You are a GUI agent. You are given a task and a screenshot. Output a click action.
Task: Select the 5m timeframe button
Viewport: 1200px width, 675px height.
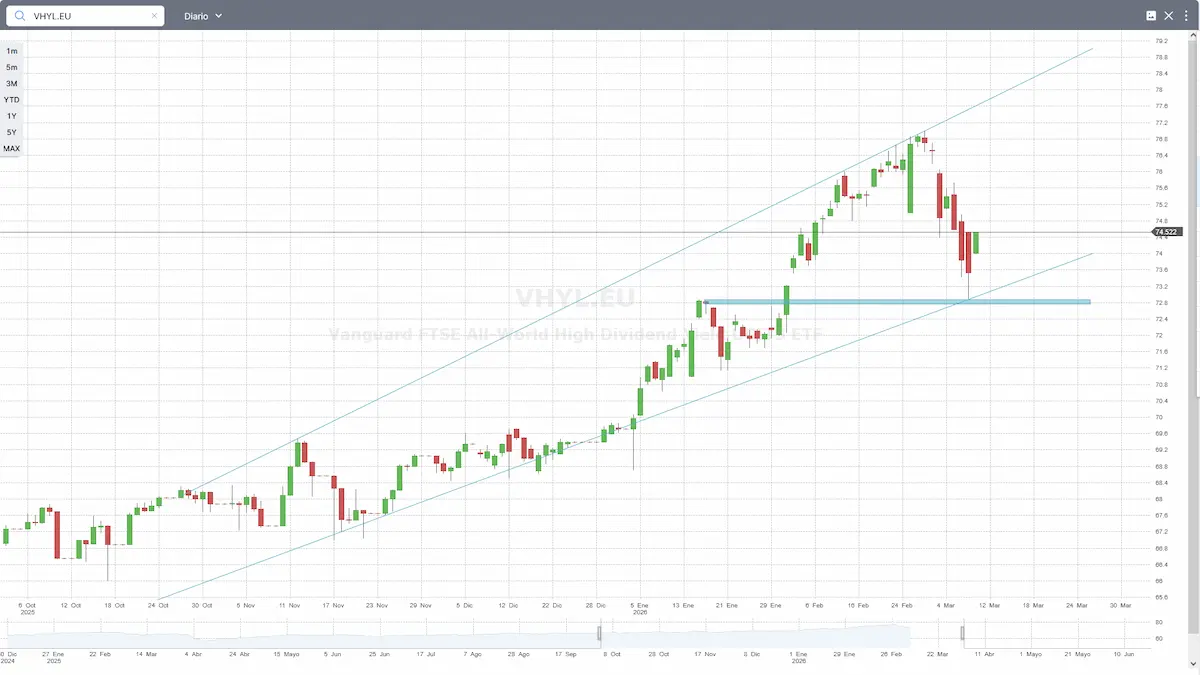[x=11, y=67]
